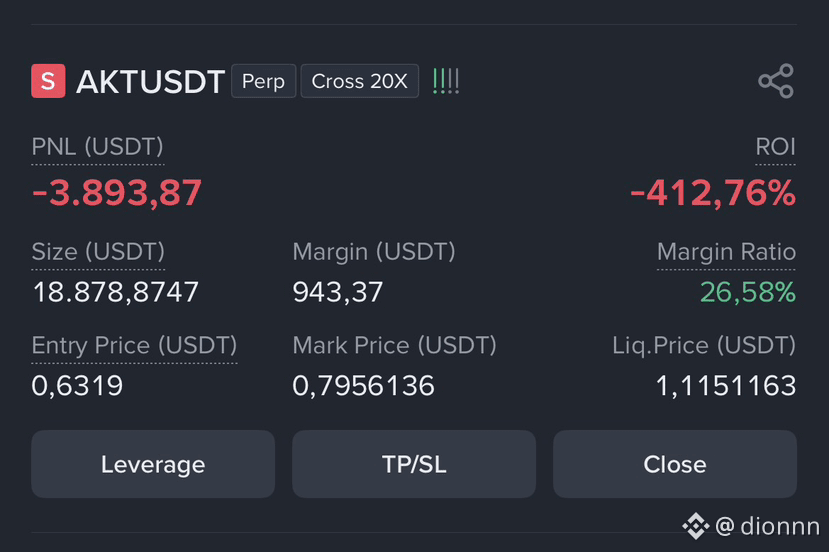
Task: Tap the Margin (USDT) value 943,37
Action: pos(337,292)
